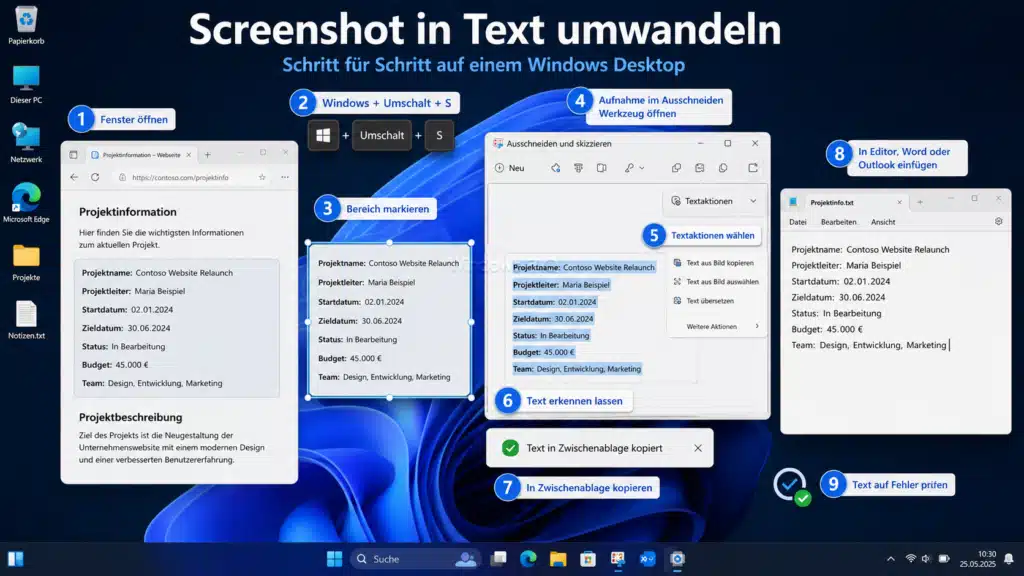Add a new tab in the text editor
Screen dimensions: 1024x576
click(920, 202)
